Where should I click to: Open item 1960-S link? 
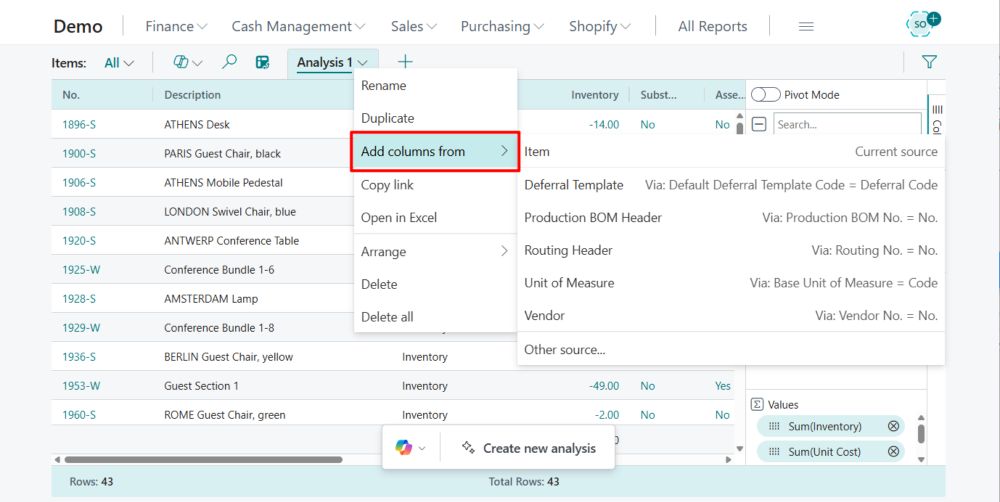coord(79,415)
